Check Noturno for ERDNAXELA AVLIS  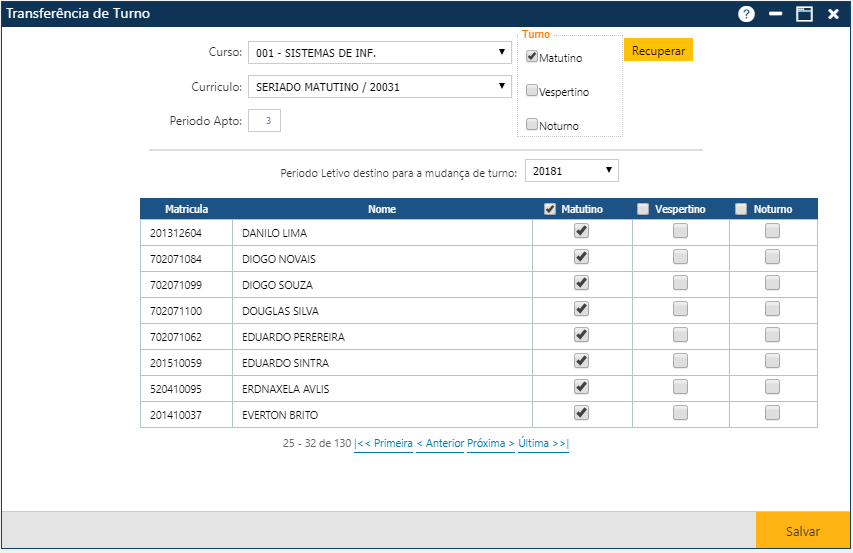772,387
